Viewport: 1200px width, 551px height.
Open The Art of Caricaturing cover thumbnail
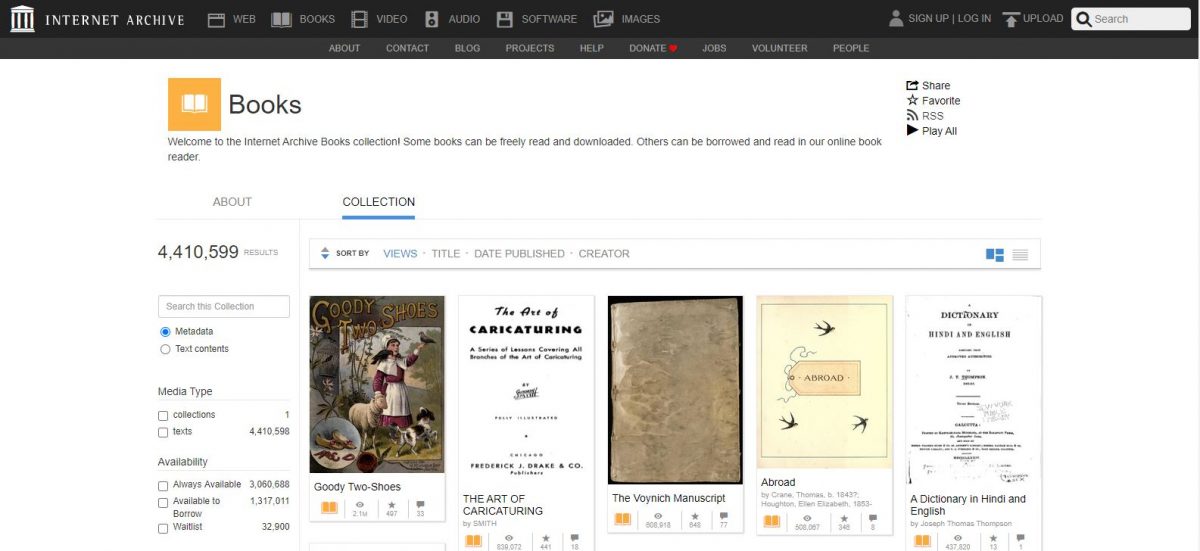[x=526, y=390]
